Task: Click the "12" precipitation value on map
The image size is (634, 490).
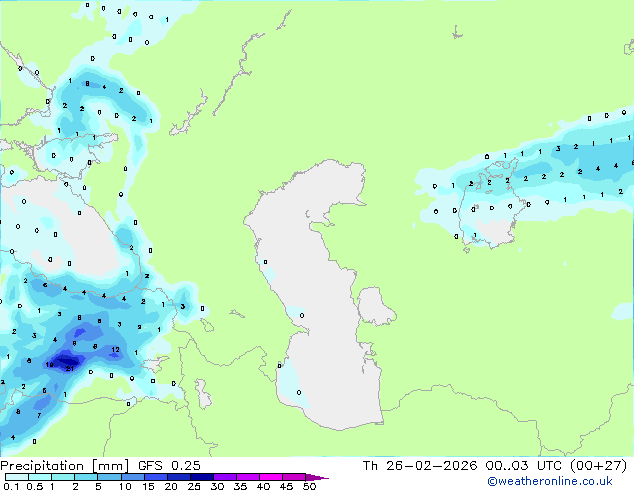Action: click(116, 349)
